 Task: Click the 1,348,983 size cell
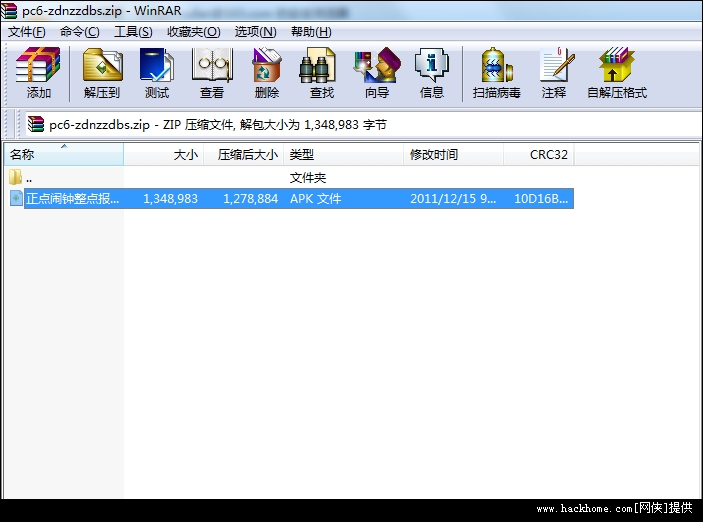pos(170,198)
